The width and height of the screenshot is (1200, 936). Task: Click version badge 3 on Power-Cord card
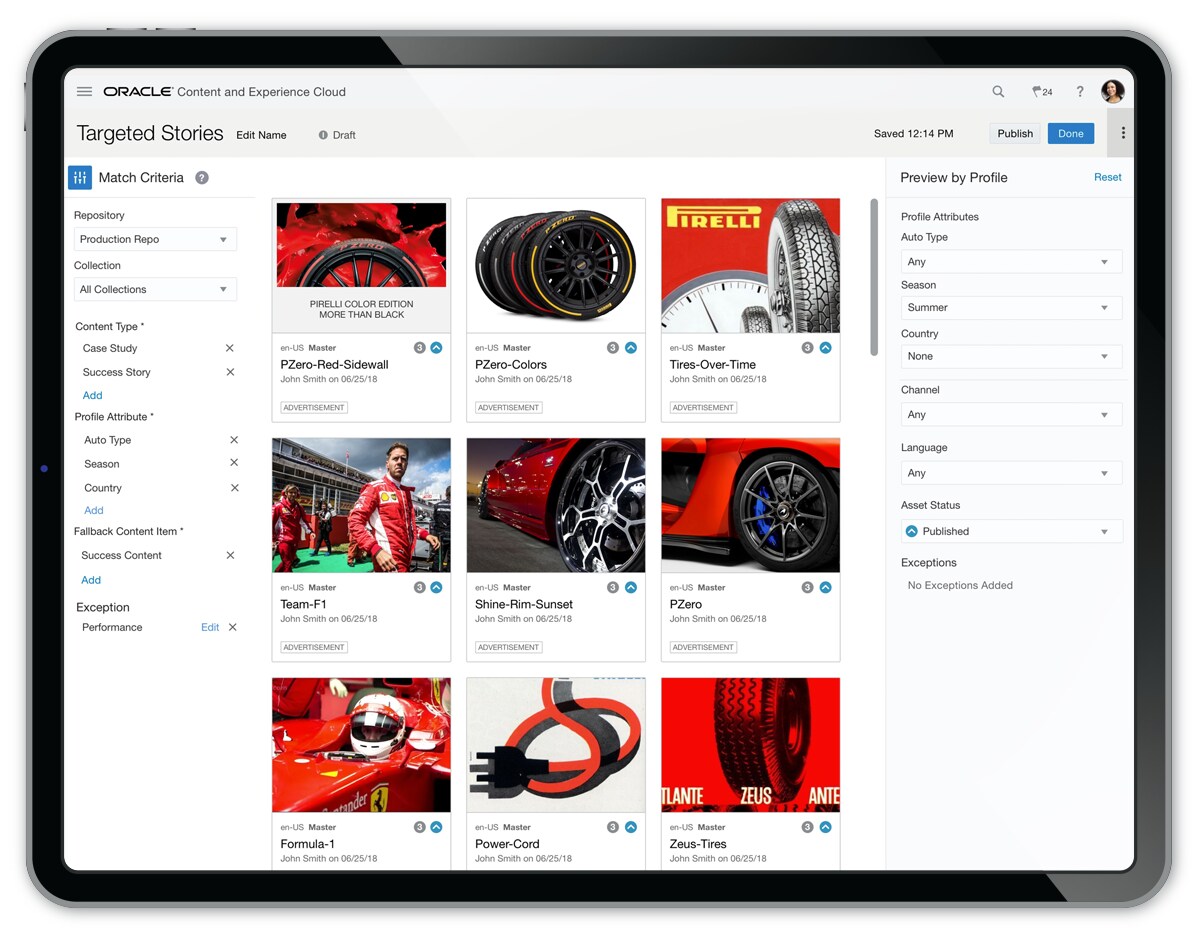613,827
